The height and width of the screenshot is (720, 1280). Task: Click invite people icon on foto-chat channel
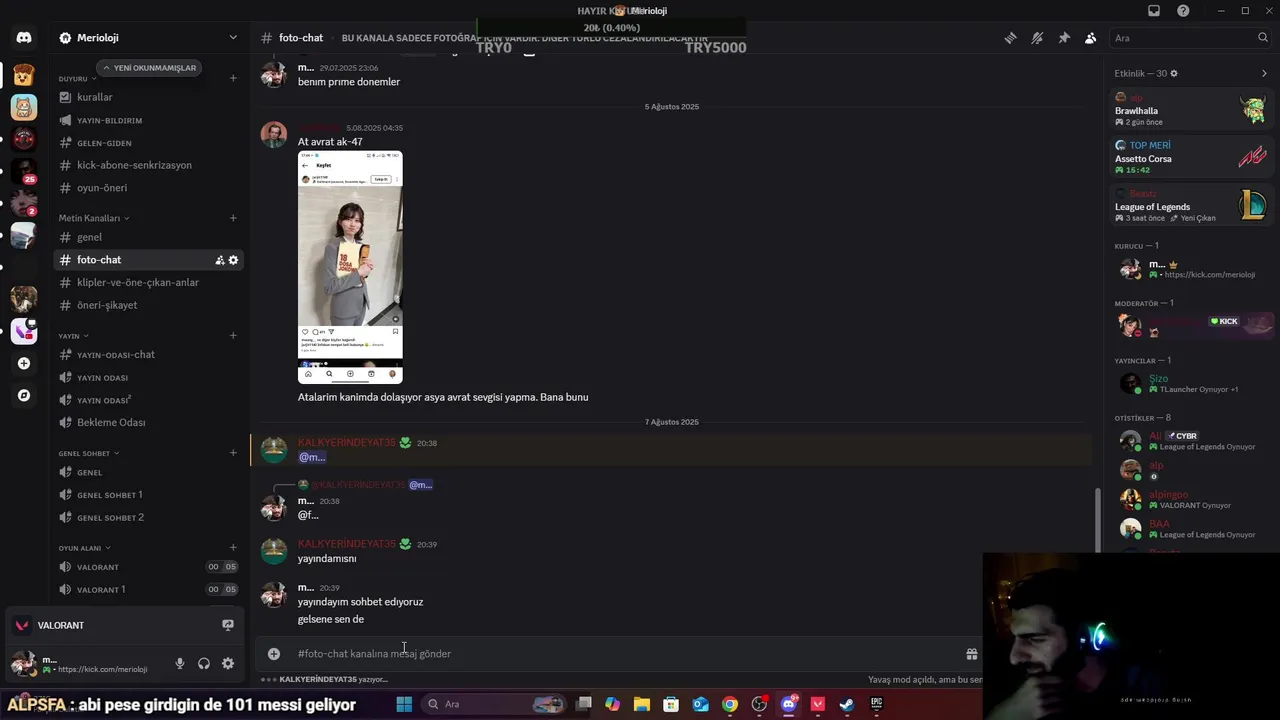point(219,260)
